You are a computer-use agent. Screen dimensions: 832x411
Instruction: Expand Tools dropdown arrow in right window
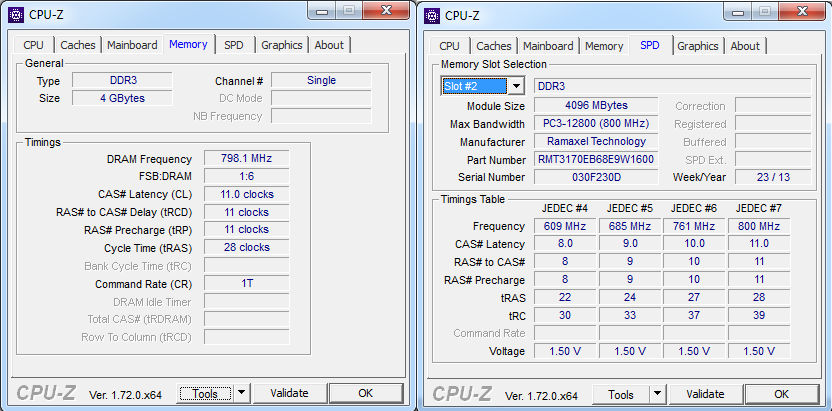click(657, 395)
